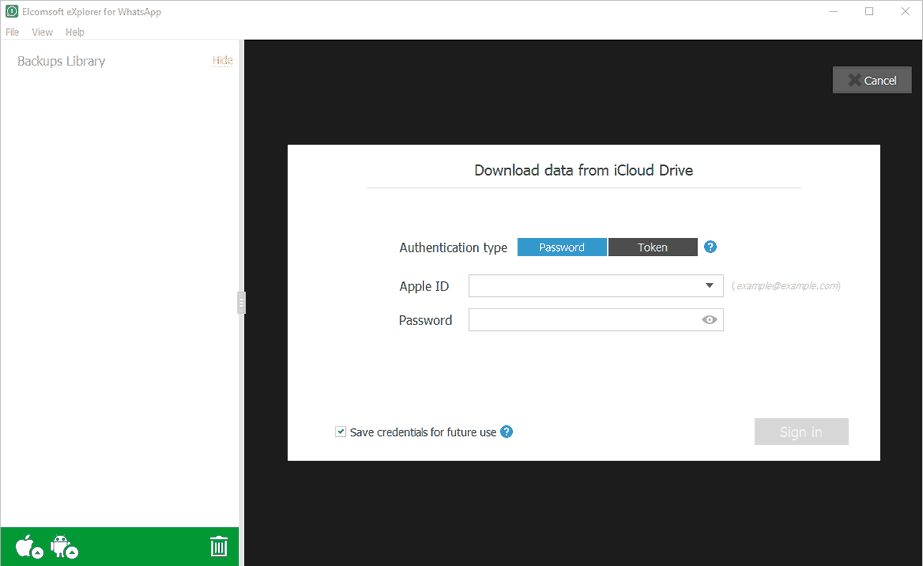Image resolution: width=923 pixels, height=566 pixels.
Task: Toggle Save credentials for future use checkbox
Action: [x=341, y=432]
